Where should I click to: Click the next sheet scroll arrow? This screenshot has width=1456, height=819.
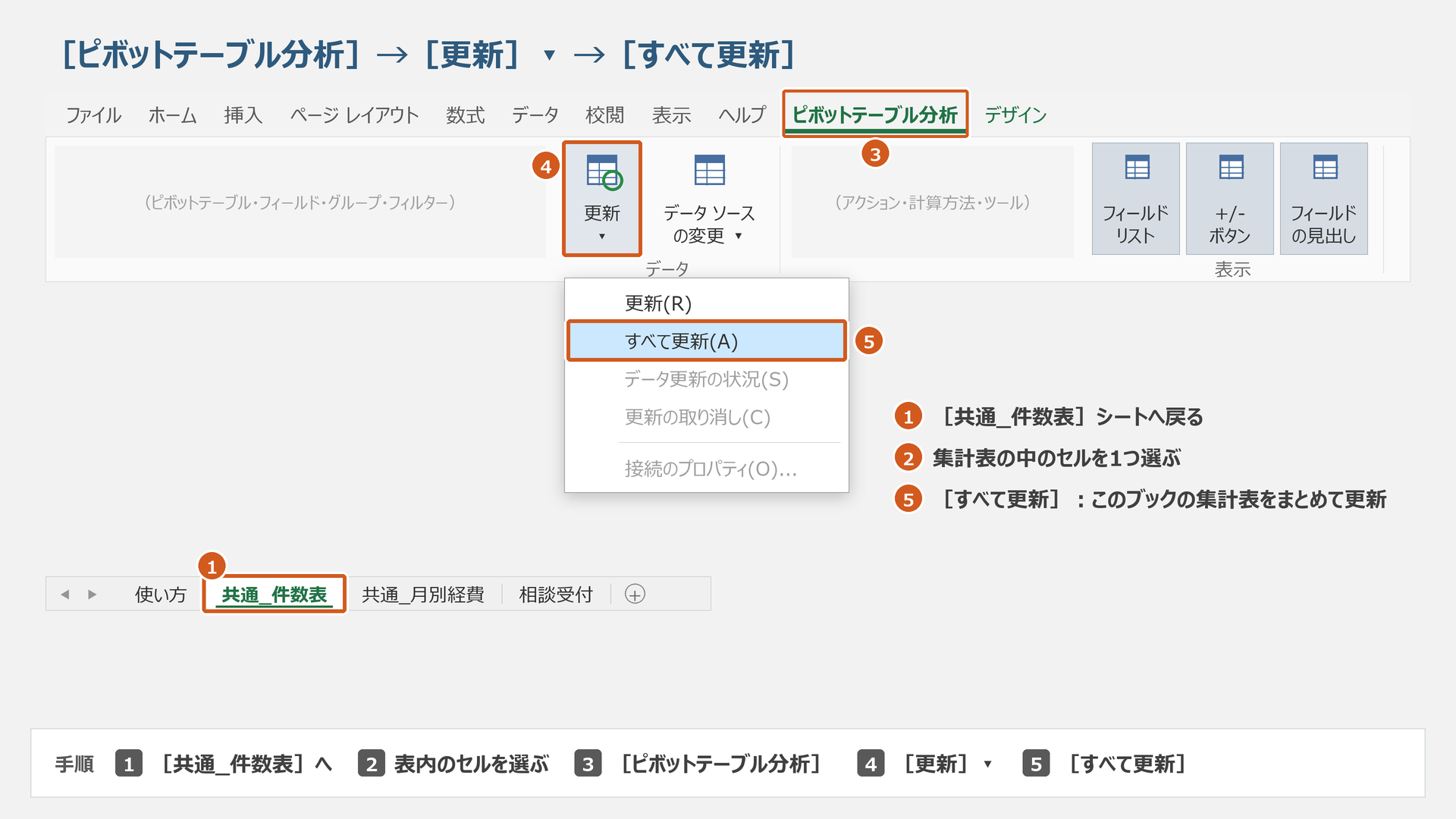[x=93, y=595]
